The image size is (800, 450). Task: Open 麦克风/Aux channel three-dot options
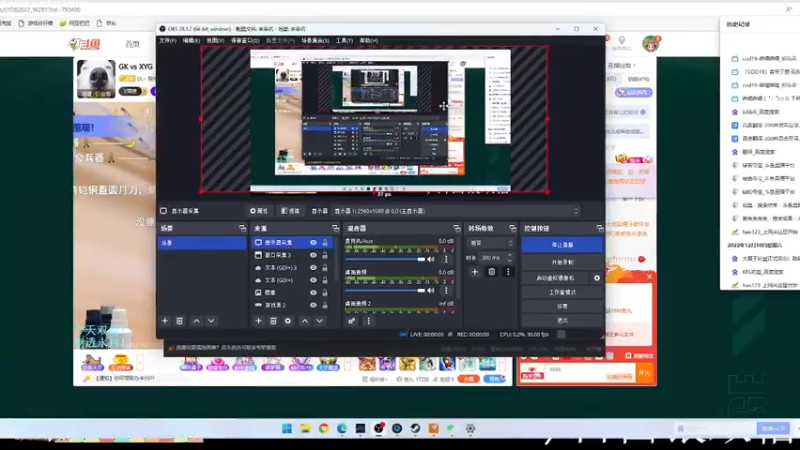click(446, 259)
